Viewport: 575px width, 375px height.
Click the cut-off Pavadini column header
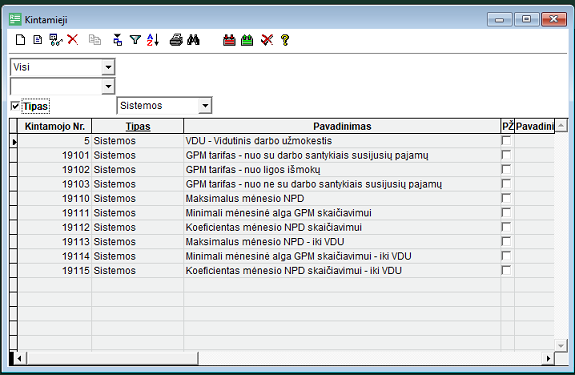(x=534, y=126)
